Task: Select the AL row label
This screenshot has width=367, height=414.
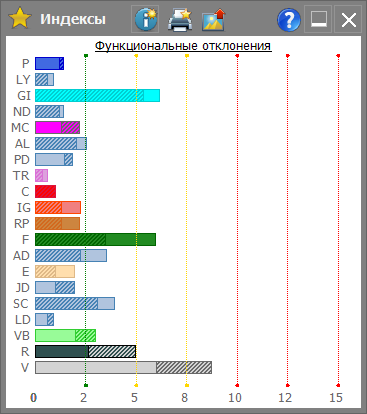Action: [x=22, y=143]
